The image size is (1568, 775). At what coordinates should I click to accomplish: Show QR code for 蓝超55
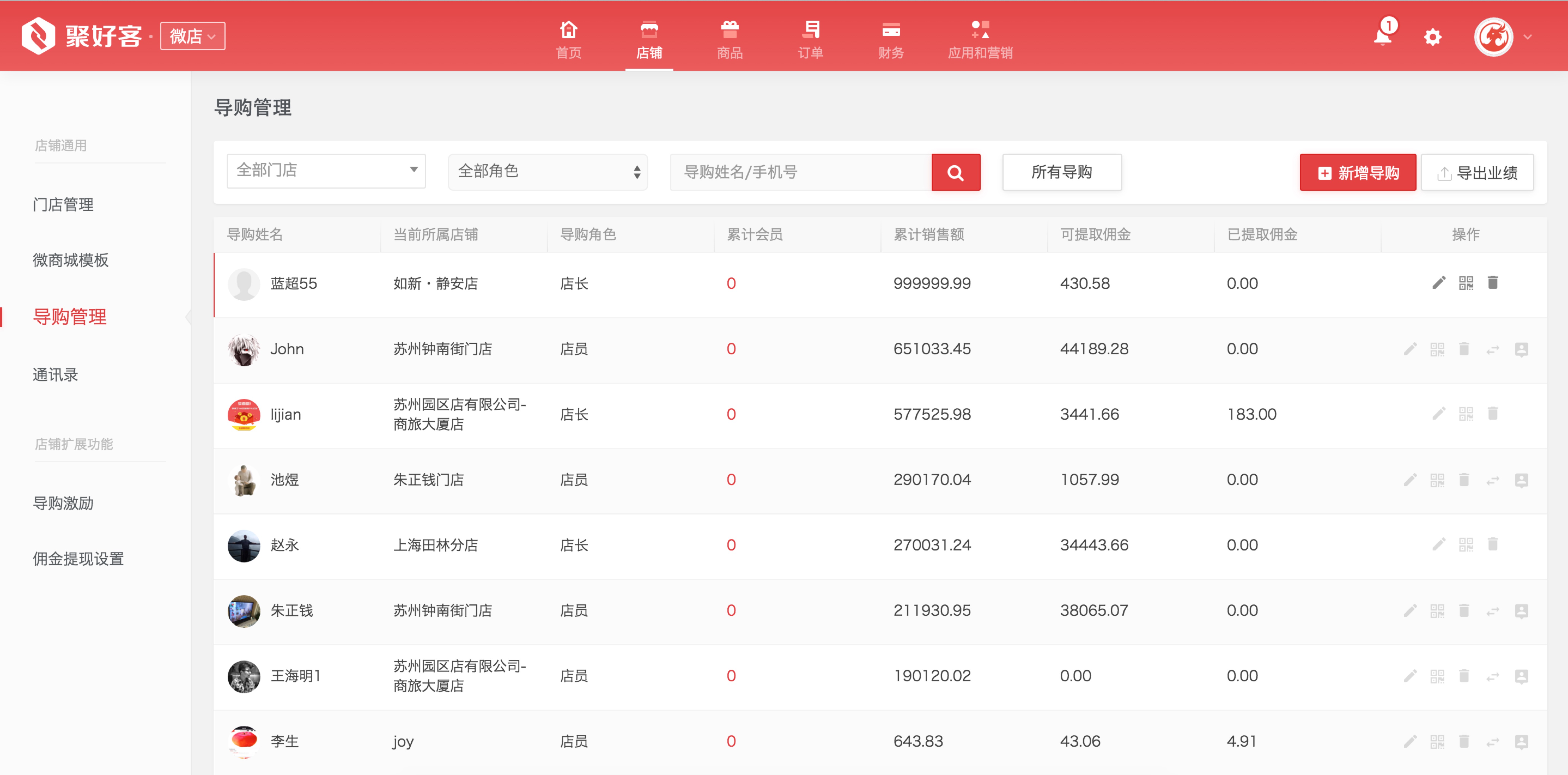pos(1466,283)
